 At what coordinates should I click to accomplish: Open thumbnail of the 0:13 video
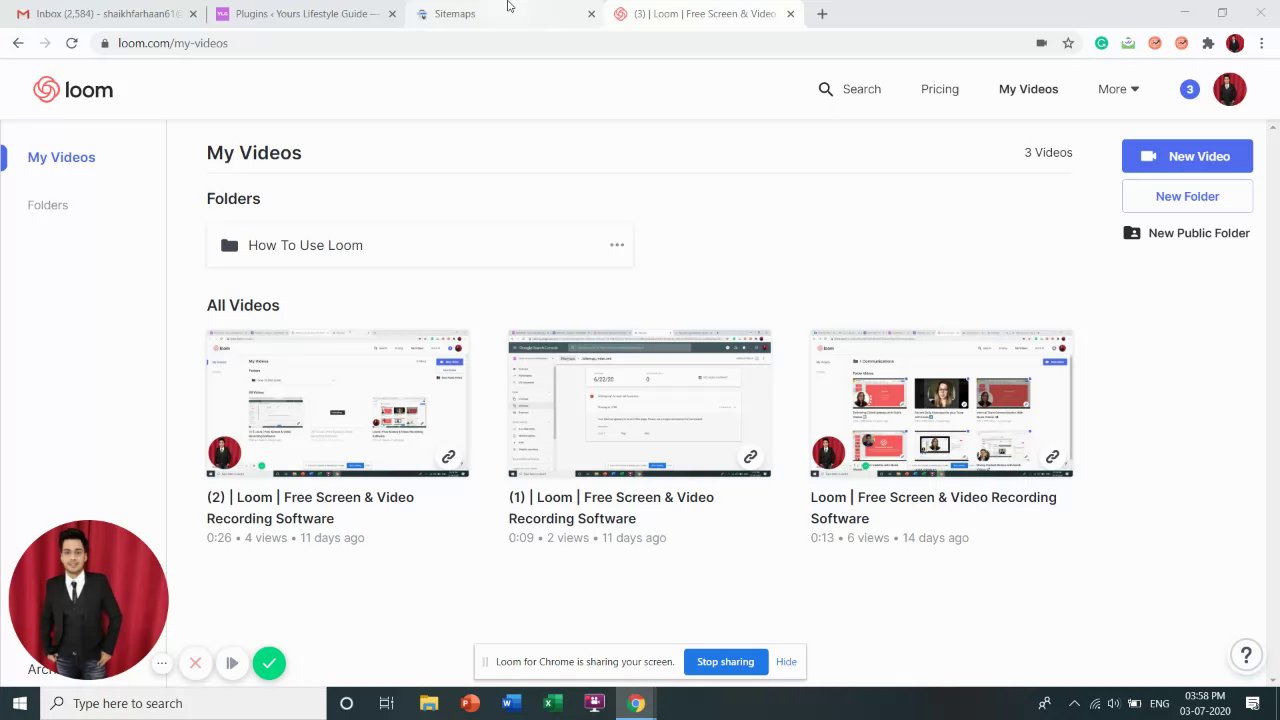pyautogui.click(x=942, y=404)
